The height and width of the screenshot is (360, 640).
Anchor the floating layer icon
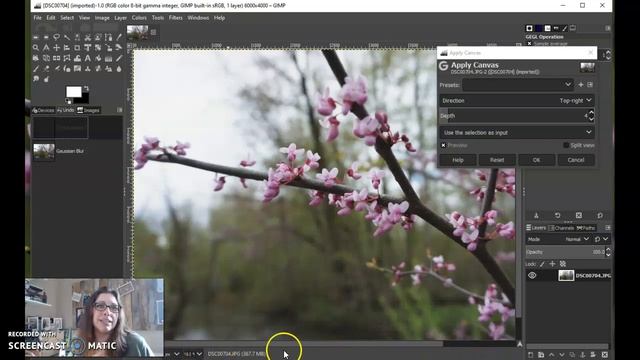(x=582, y=355)
